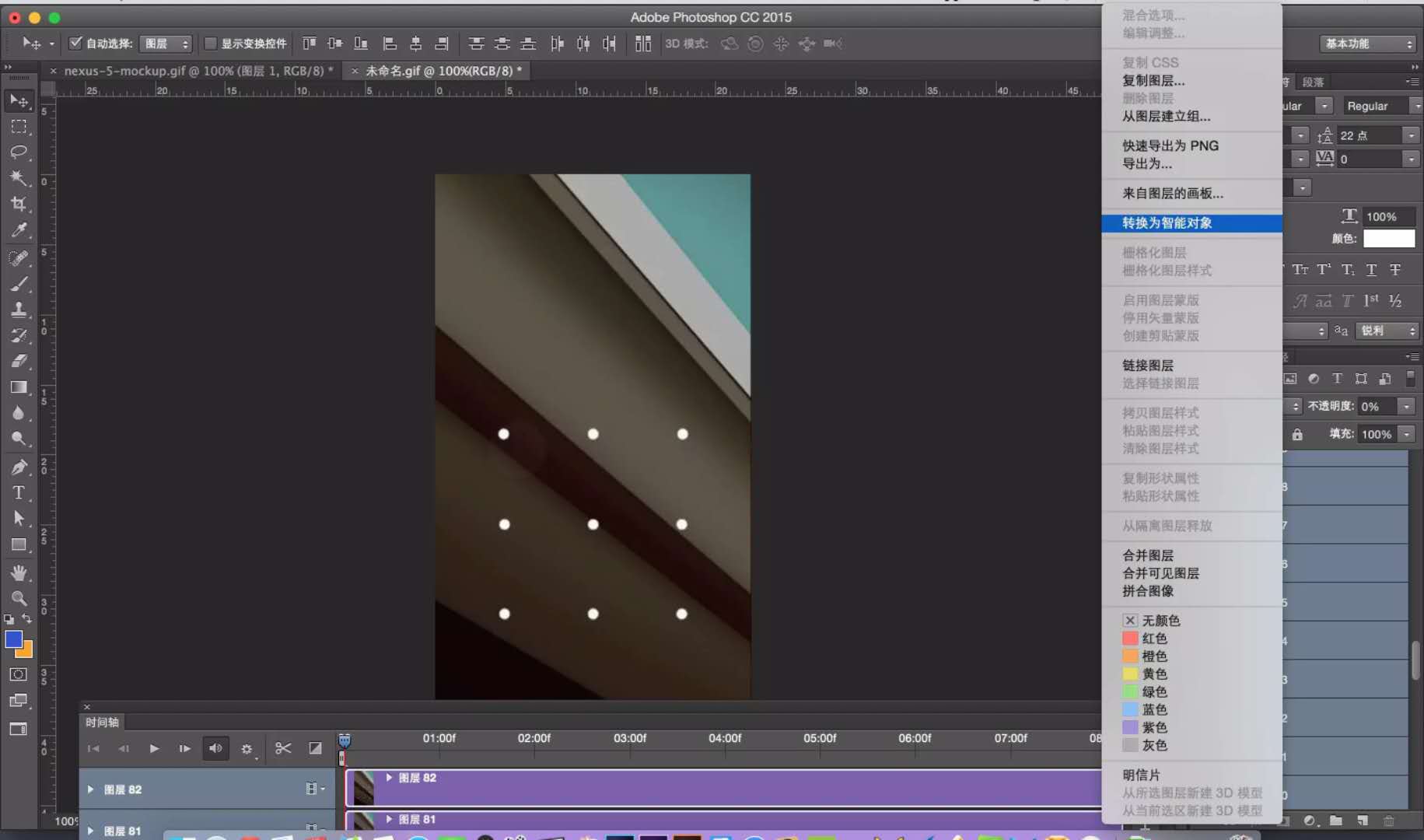Screen dimensions: 1424x840
Task: Click the scissors split clip icon
Action: pos(283,748)
